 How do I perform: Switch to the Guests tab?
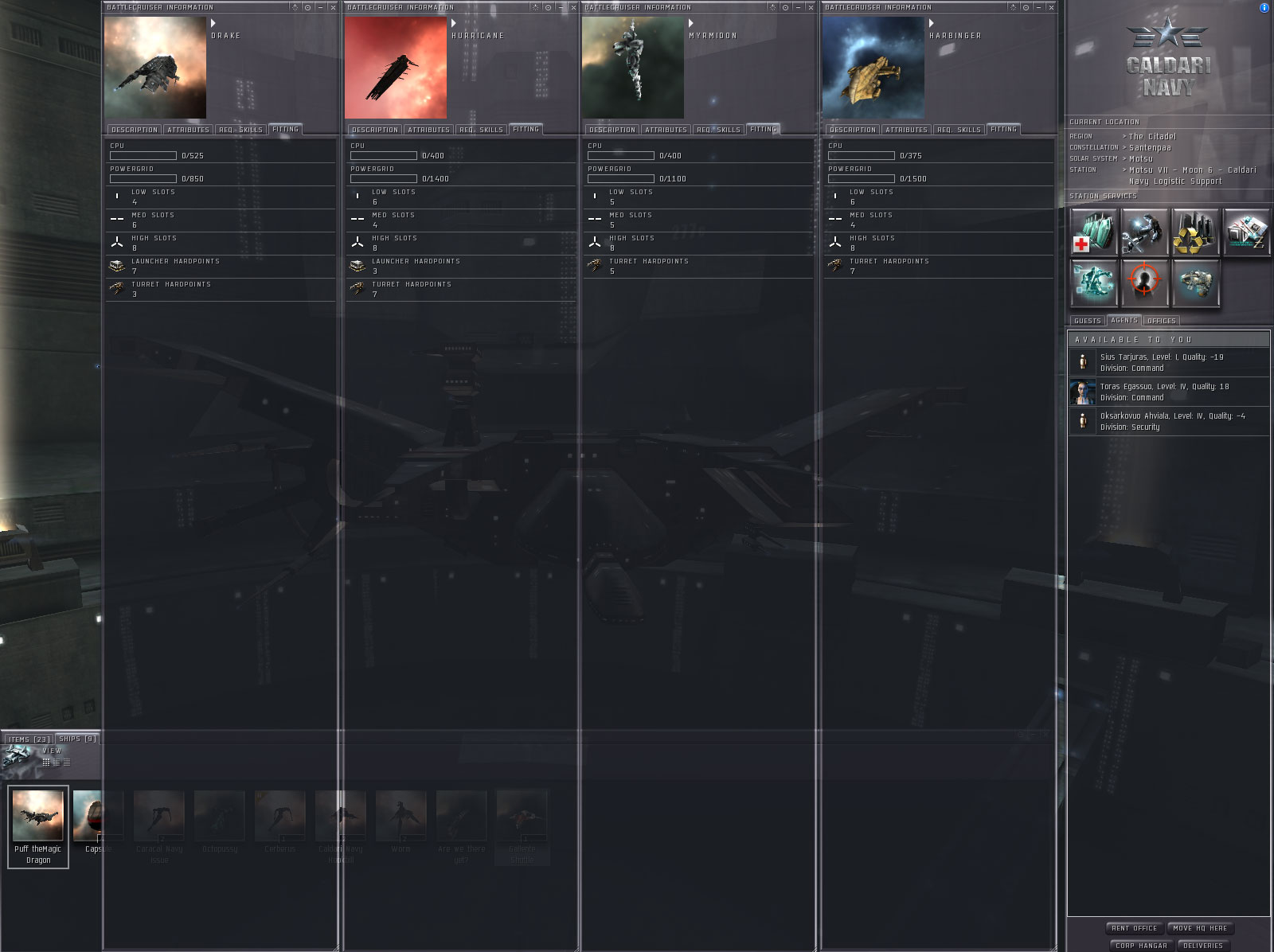1088,321
